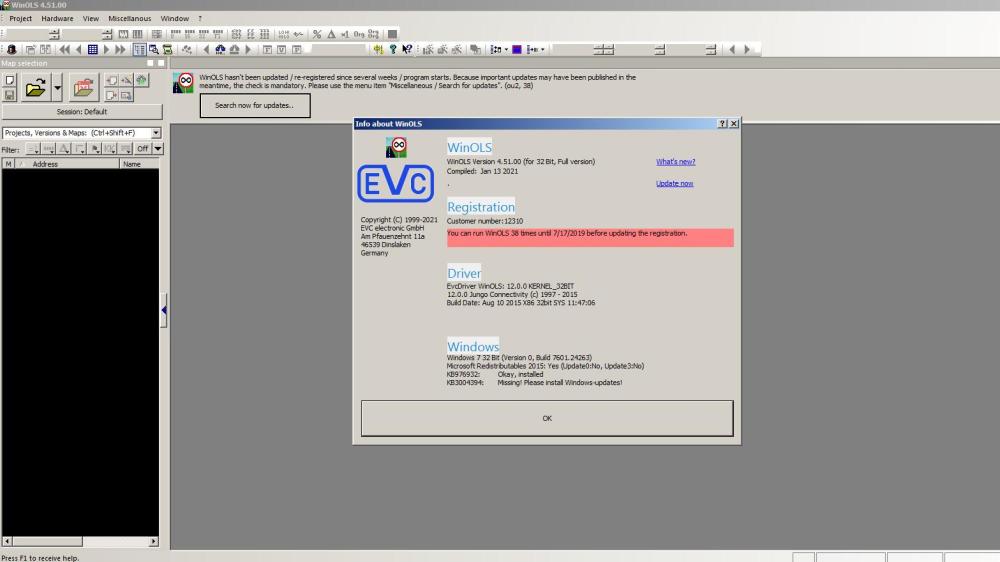Image resolution: width=1000 pixels, height=562 pixels.
Task: Expand Projects, Versions & Maps combo box
Action: click(x=156, y=133)
